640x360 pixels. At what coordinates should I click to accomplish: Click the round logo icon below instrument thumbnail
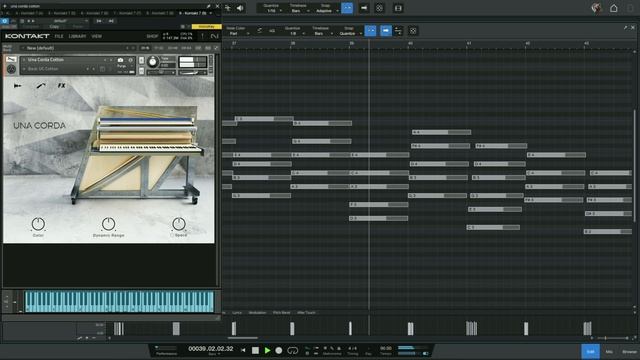[11, 69]
